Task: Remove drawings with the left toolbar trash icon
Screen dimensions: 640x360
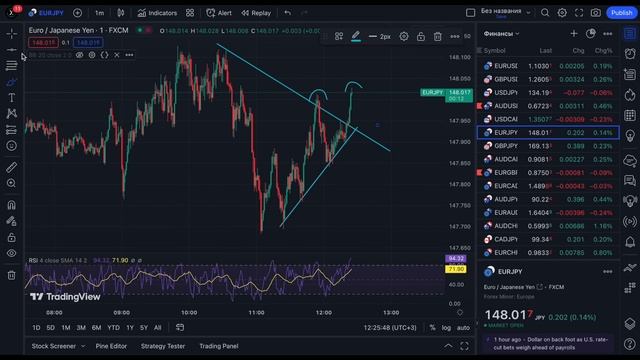Action: point(11,275)
